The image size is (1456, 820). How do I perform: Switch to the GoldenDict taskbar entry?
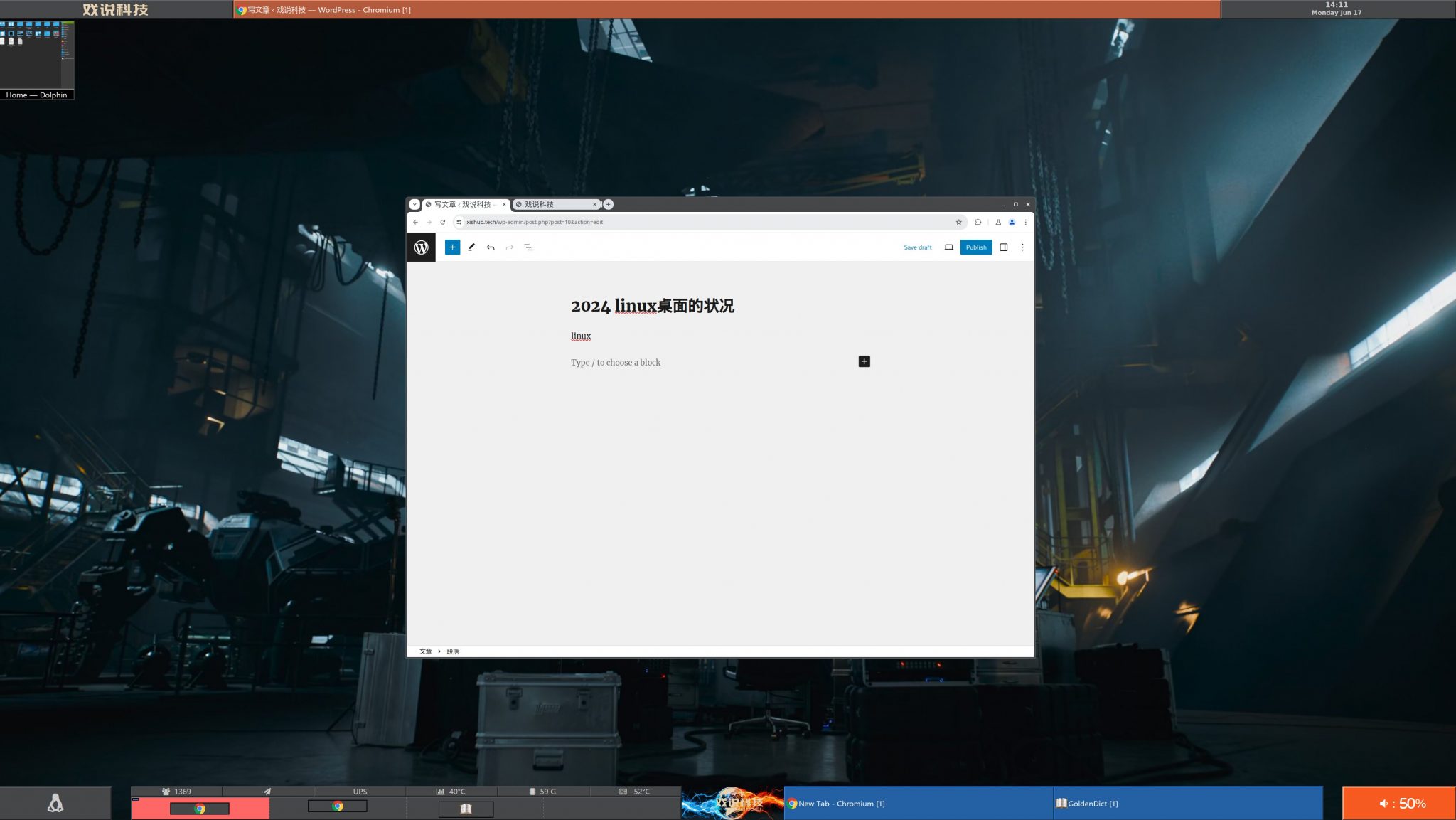tap(1187, 804)
